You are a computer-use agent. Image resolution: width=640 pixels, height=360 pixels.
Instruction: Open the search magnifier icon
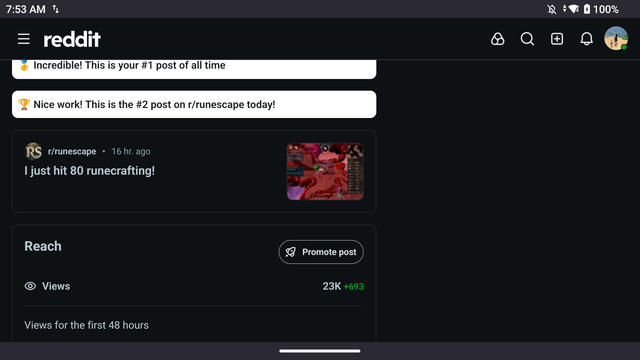pos(527,39)
